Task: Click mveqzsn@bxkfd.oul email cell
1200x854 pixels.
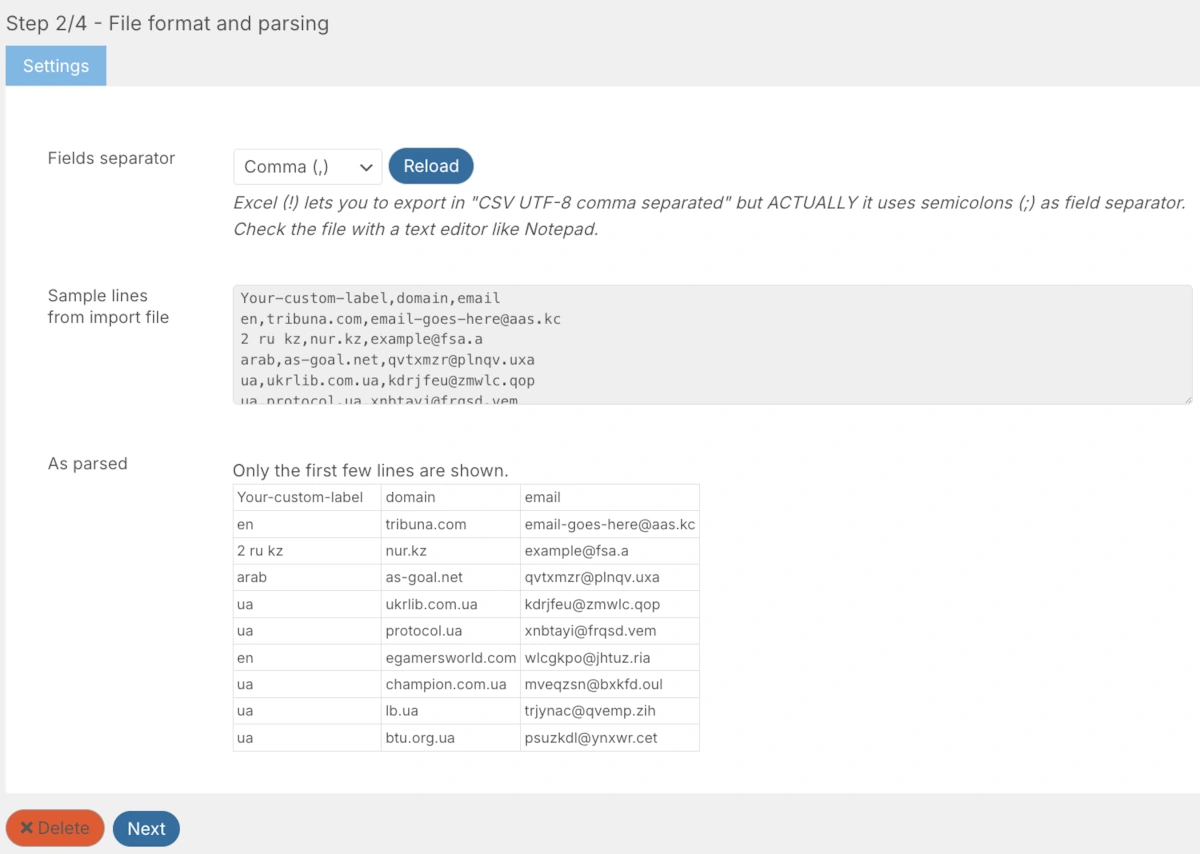Action: 610,685
